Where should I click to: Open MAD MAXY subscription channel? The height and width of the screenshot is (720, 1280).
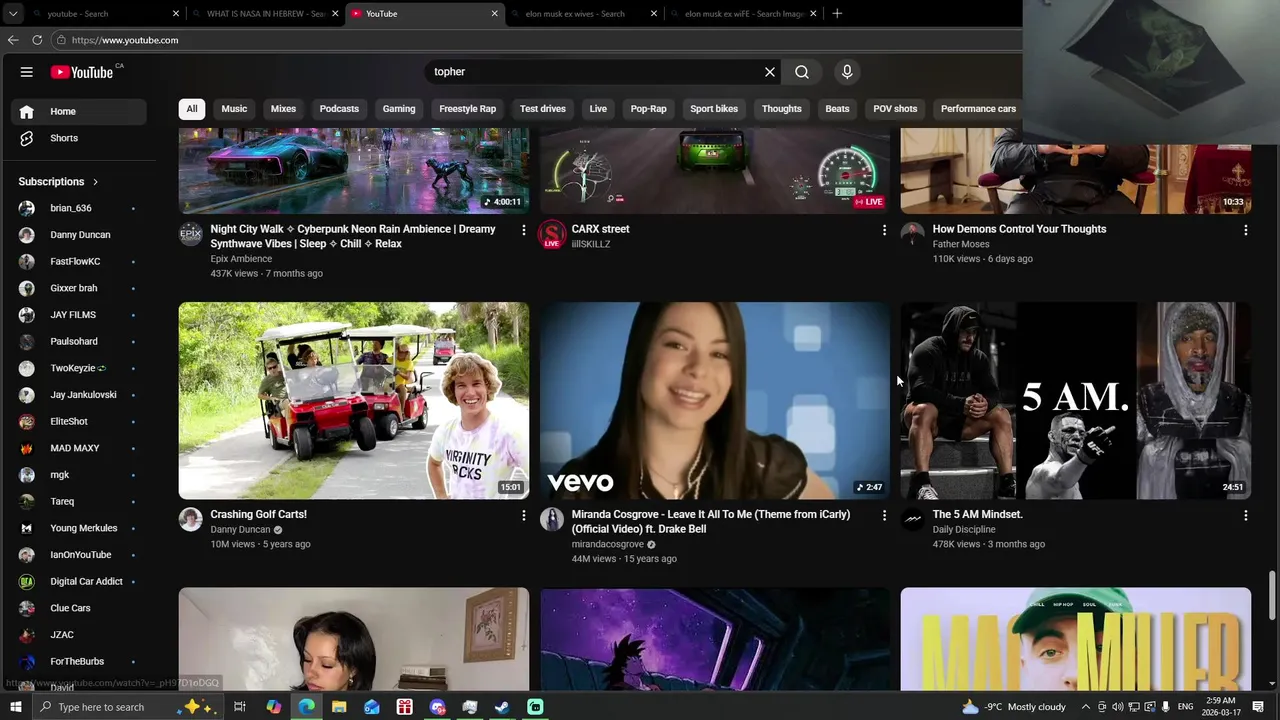coord(79,448)
